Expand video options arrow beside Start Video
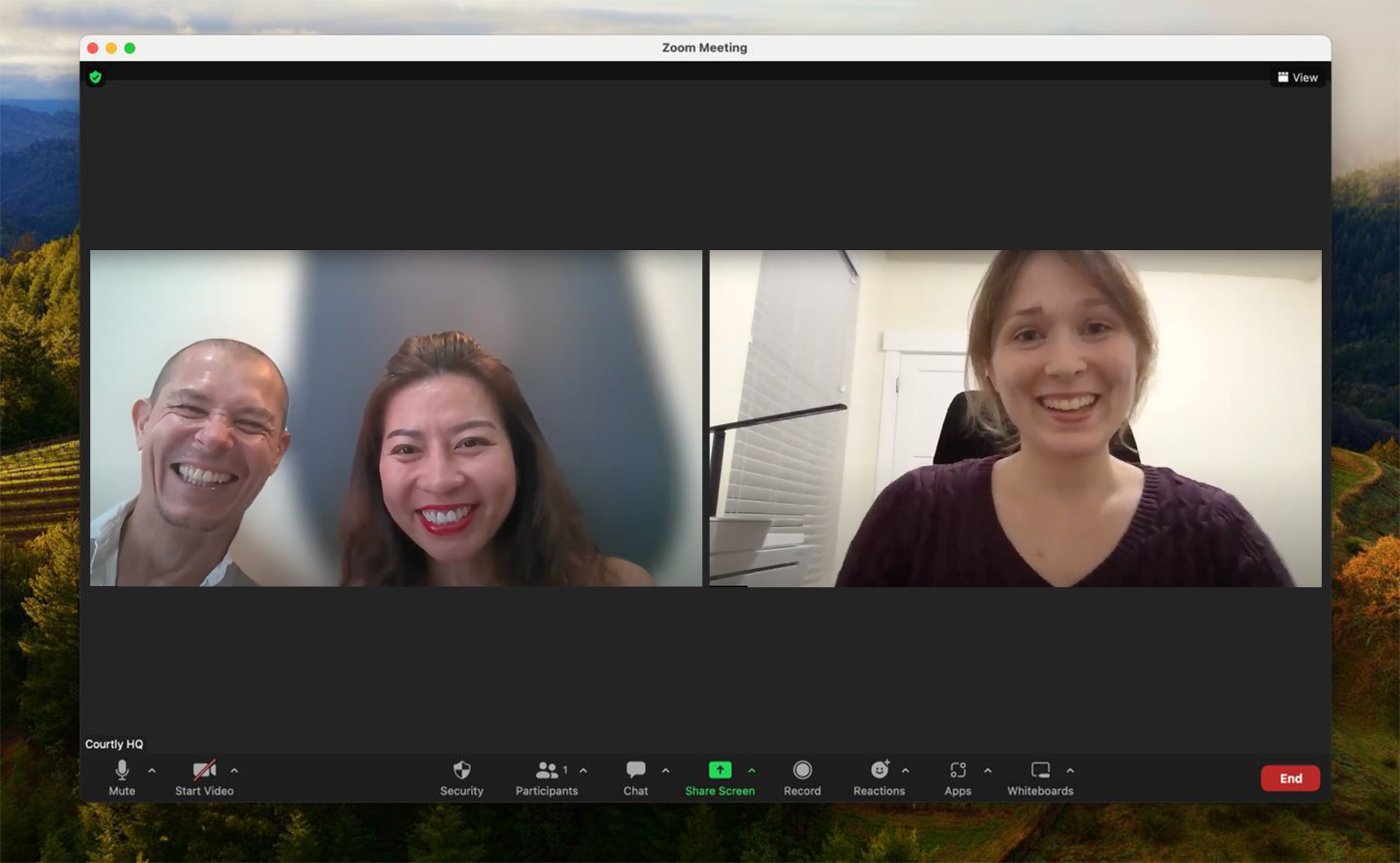This screenshot has width=1400, height=863. point(234,770)
